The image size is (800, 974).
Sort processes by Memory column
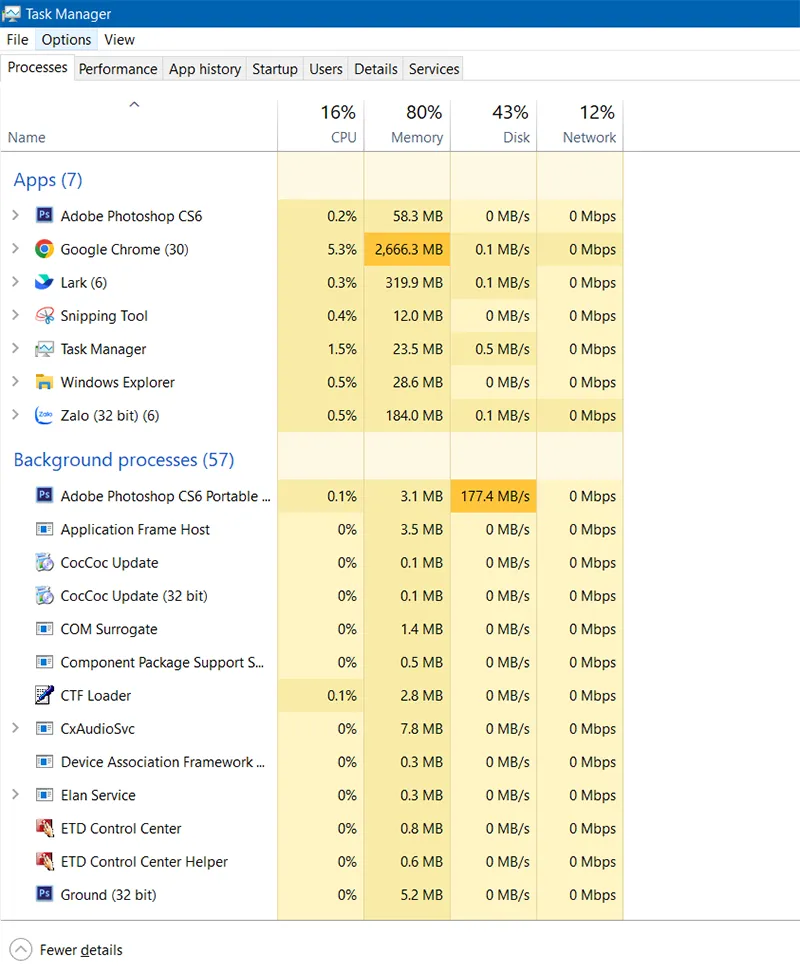click(407, 125)
